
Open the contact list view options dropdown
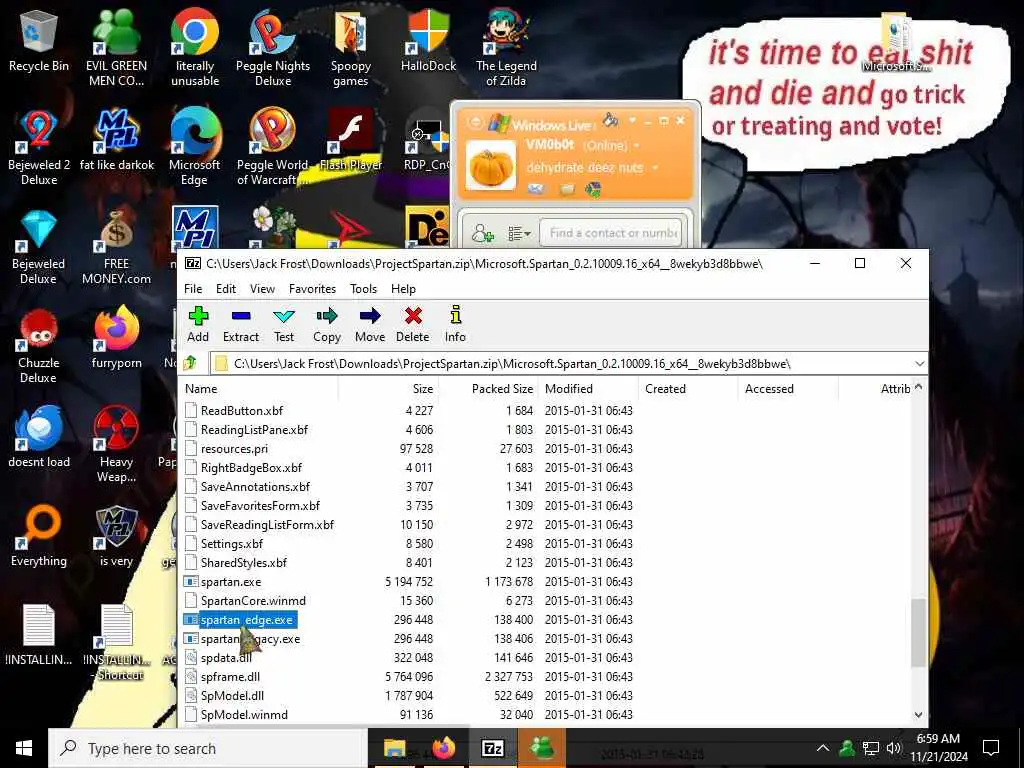520,233
